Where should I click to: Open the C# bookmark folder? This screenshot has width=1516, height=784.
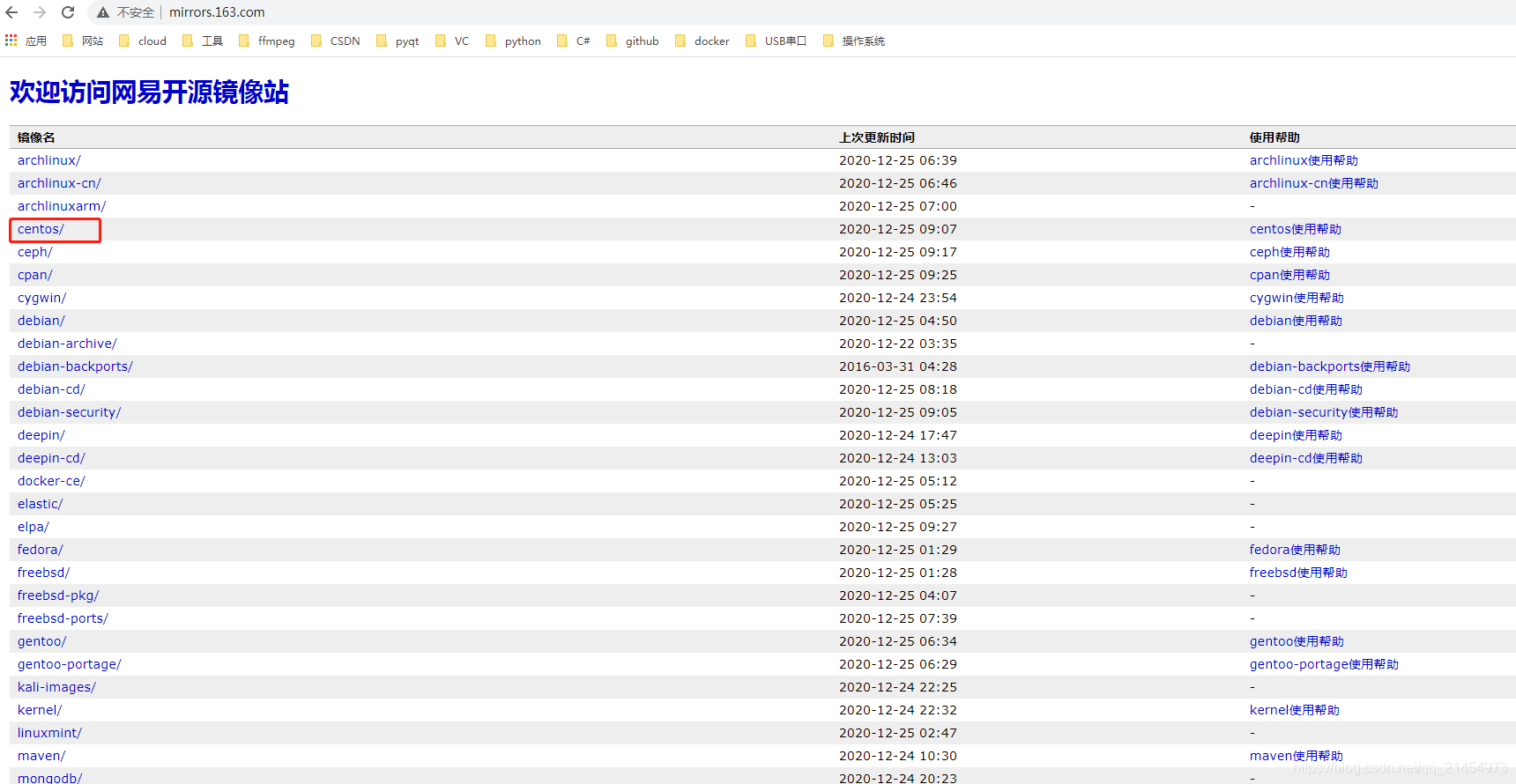point(574,41)
